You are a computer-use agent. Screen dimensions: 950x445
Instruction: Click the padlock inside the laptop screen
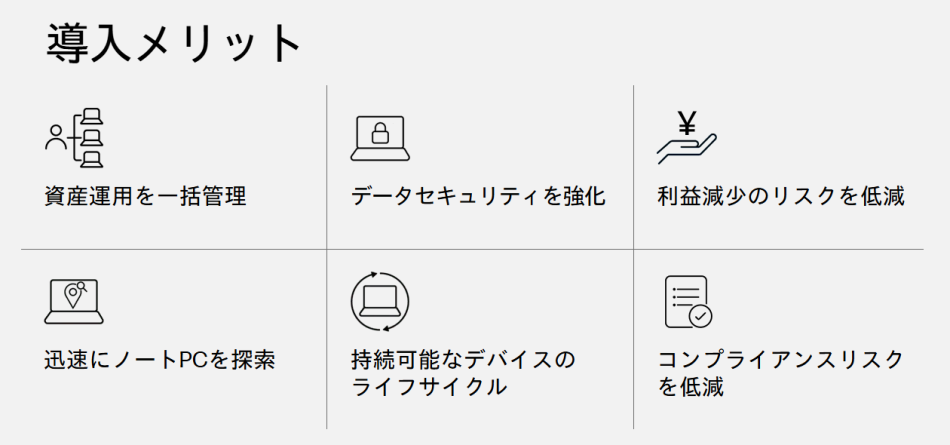pos(379,135)
